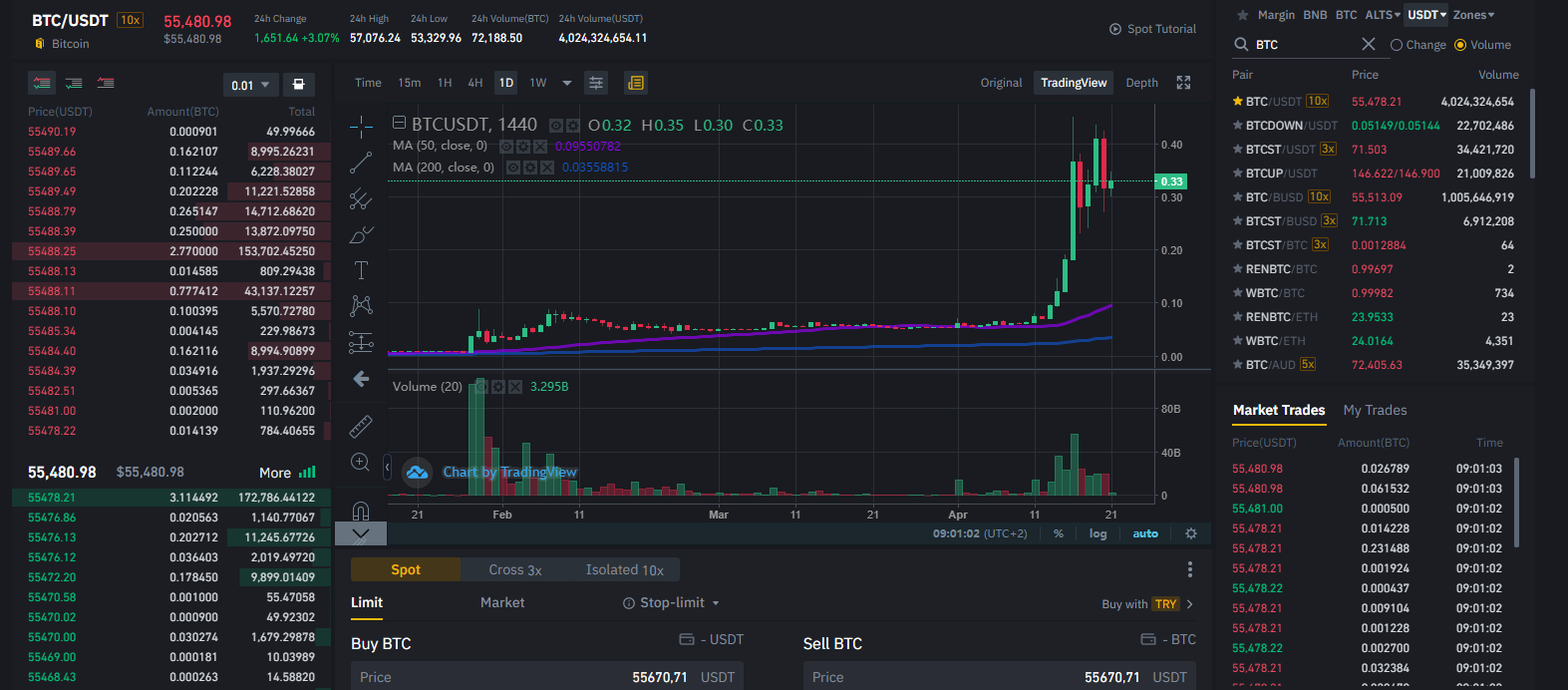Expand the Stop-limit order type dropdown

pos(671,602)
